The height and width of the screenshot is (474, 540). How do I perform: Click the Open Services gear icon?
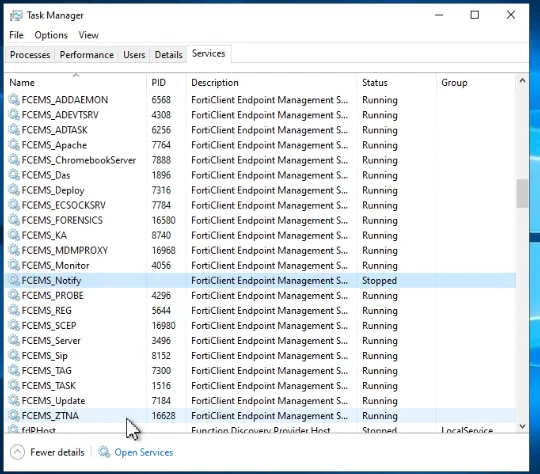click(x=104, y=452)
